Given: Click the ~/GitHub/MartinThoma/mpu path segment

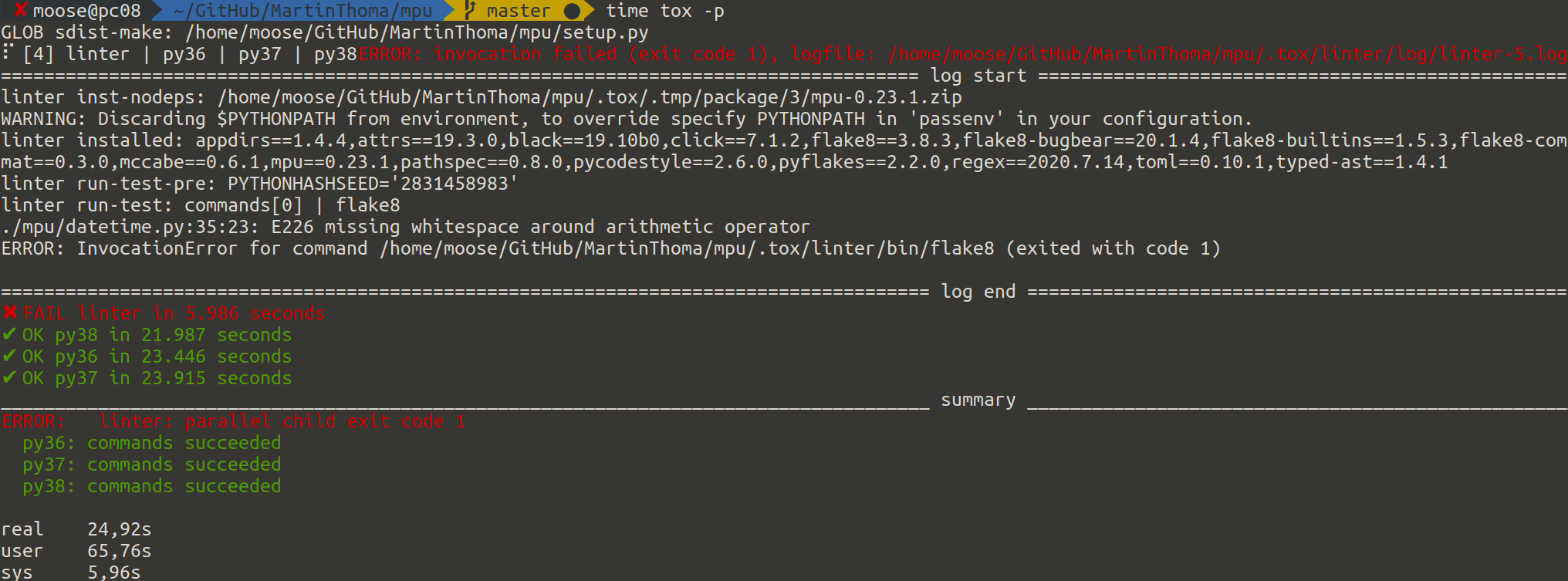Looking at the screenshot, I should point(302,11).
